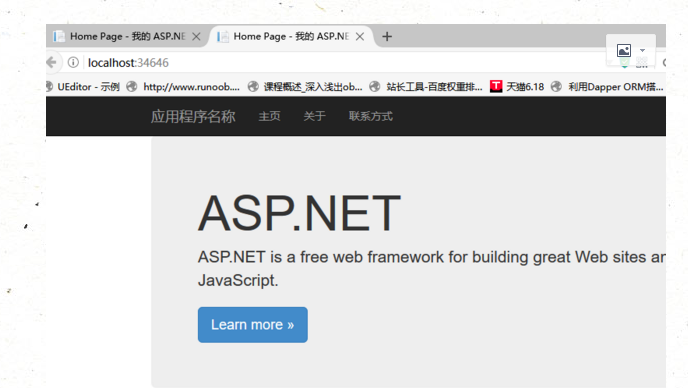
Task: Open the runoob.com bookmark
Action: tap(183, 87)
